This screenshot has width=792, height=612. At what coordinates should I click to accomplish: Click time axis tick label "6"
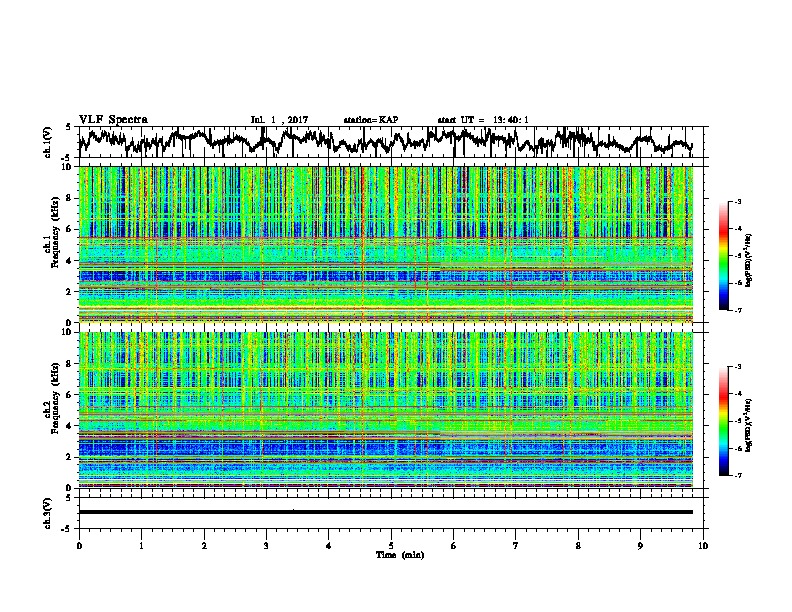coord(454,546)
